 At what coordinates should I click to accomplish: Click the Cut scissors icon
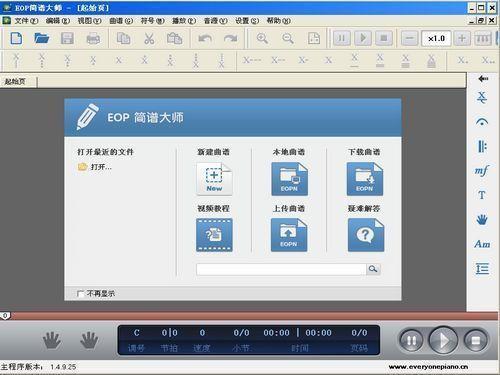click(149, 39)
